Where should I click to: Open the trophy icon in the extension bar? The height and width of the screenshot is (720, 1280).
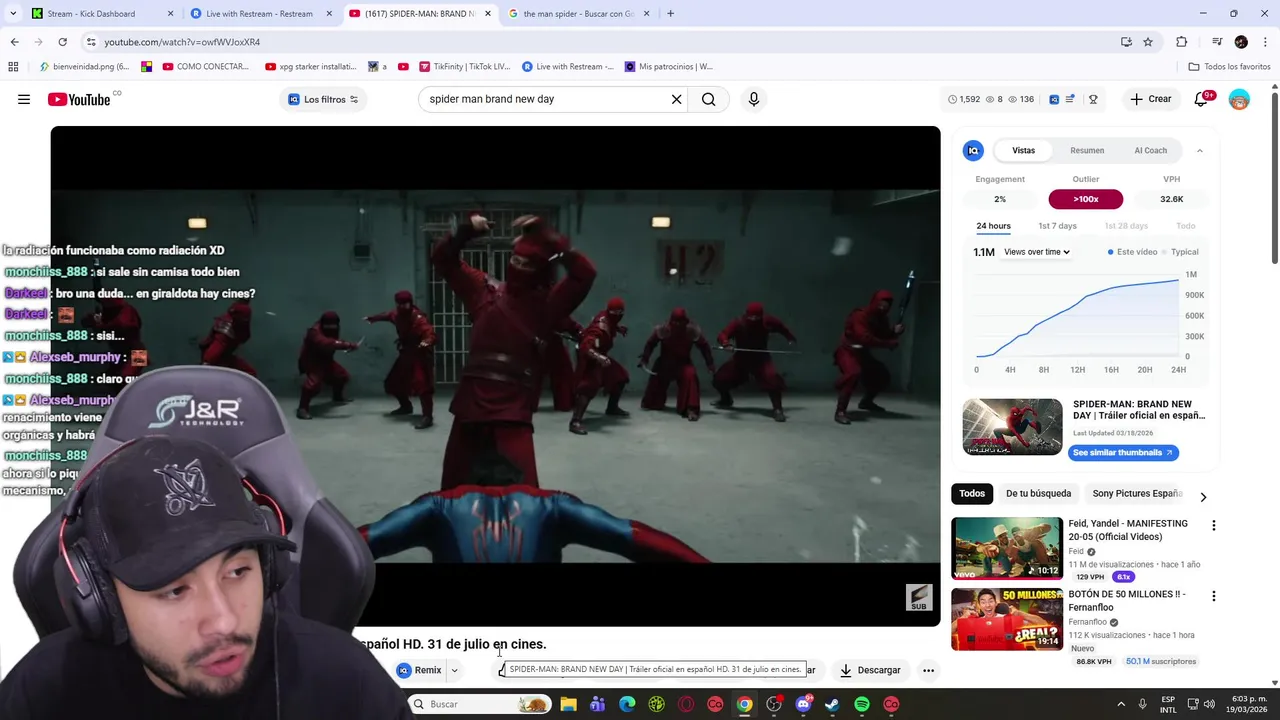tap(1093, 99)
